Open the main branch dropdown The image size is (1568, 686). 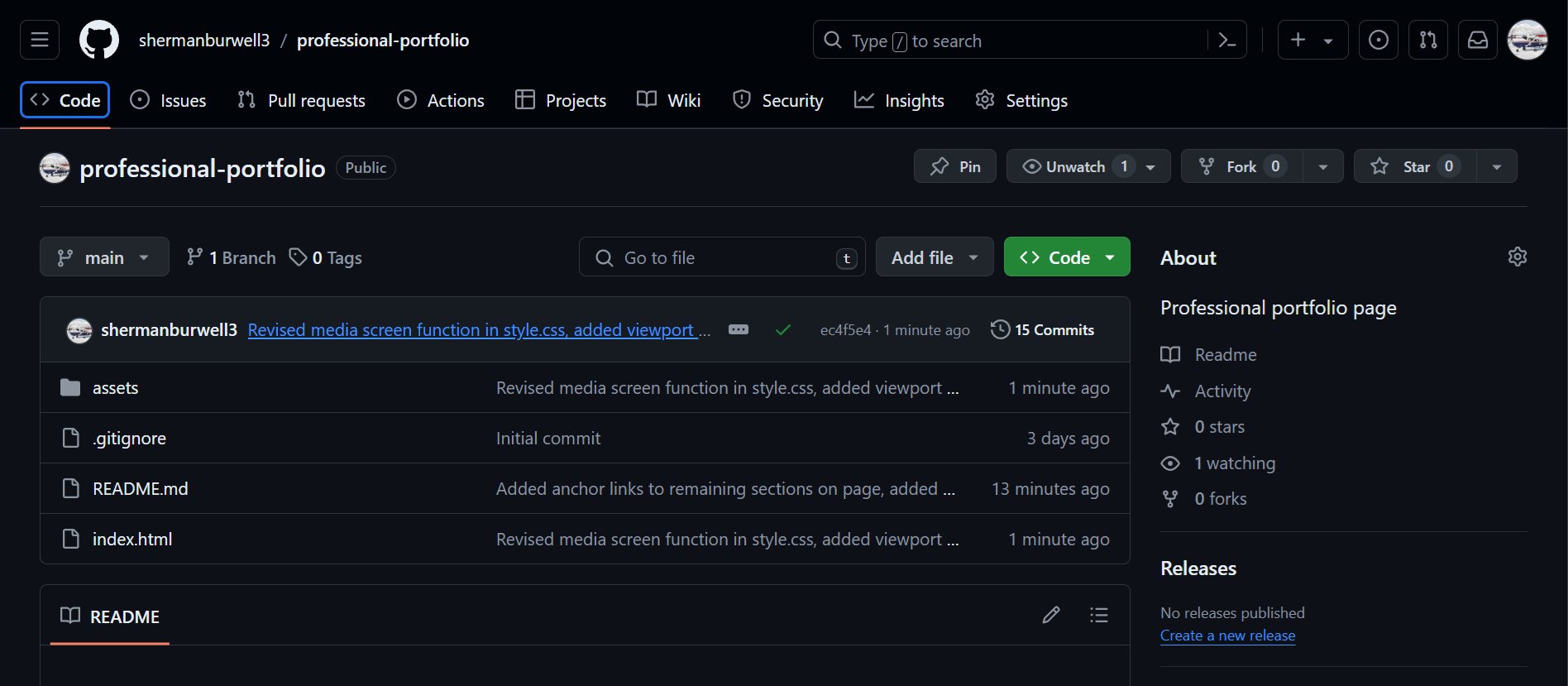104,257
